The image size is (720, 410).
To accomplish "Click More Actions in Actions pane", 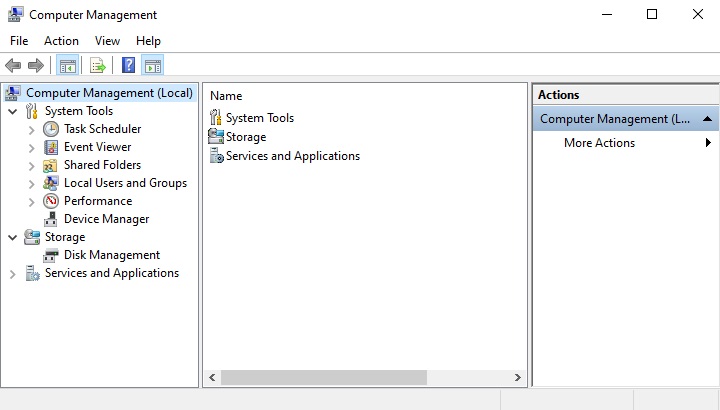I will [x=599, y=143].
